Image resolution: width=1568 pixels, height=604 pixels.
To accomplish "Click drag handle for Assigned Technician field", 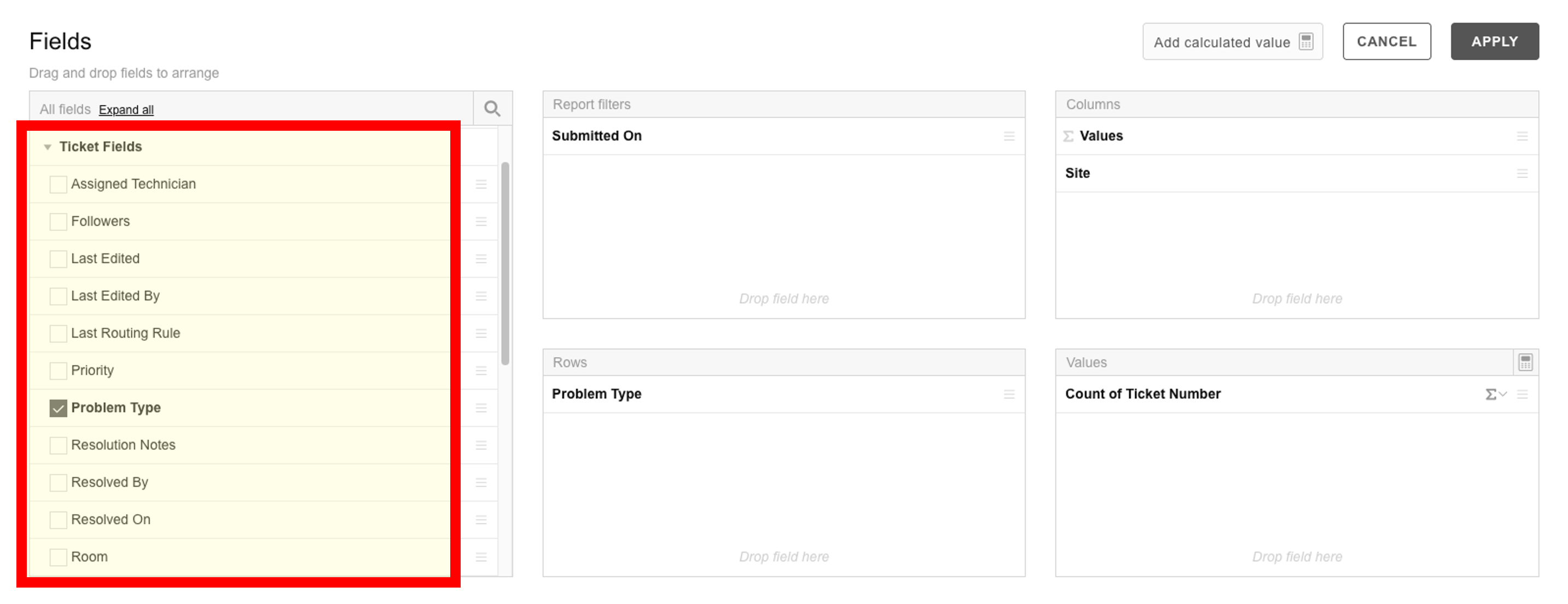I will [481, 184].
